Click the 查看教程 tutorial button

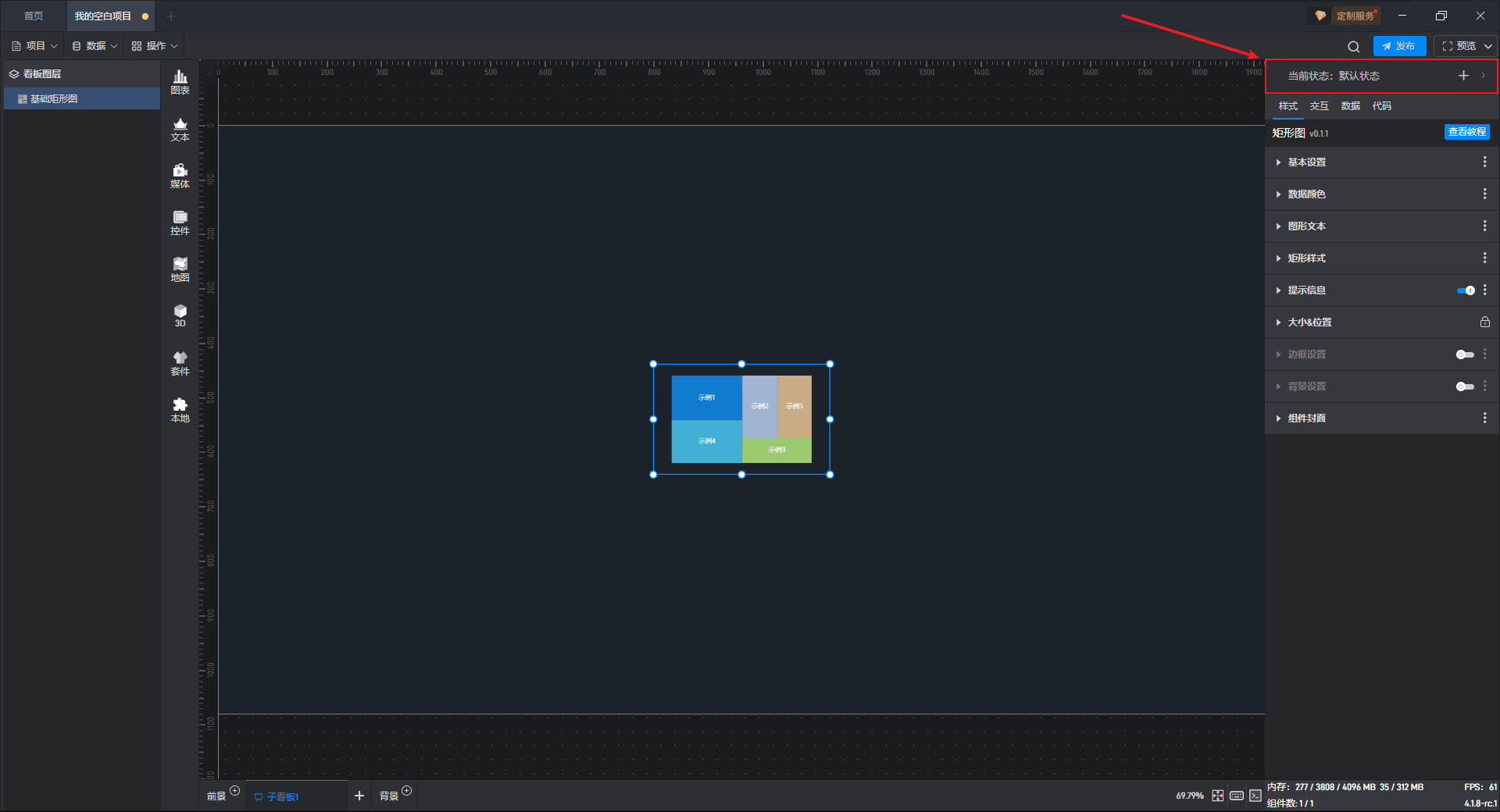[1466, 132]
